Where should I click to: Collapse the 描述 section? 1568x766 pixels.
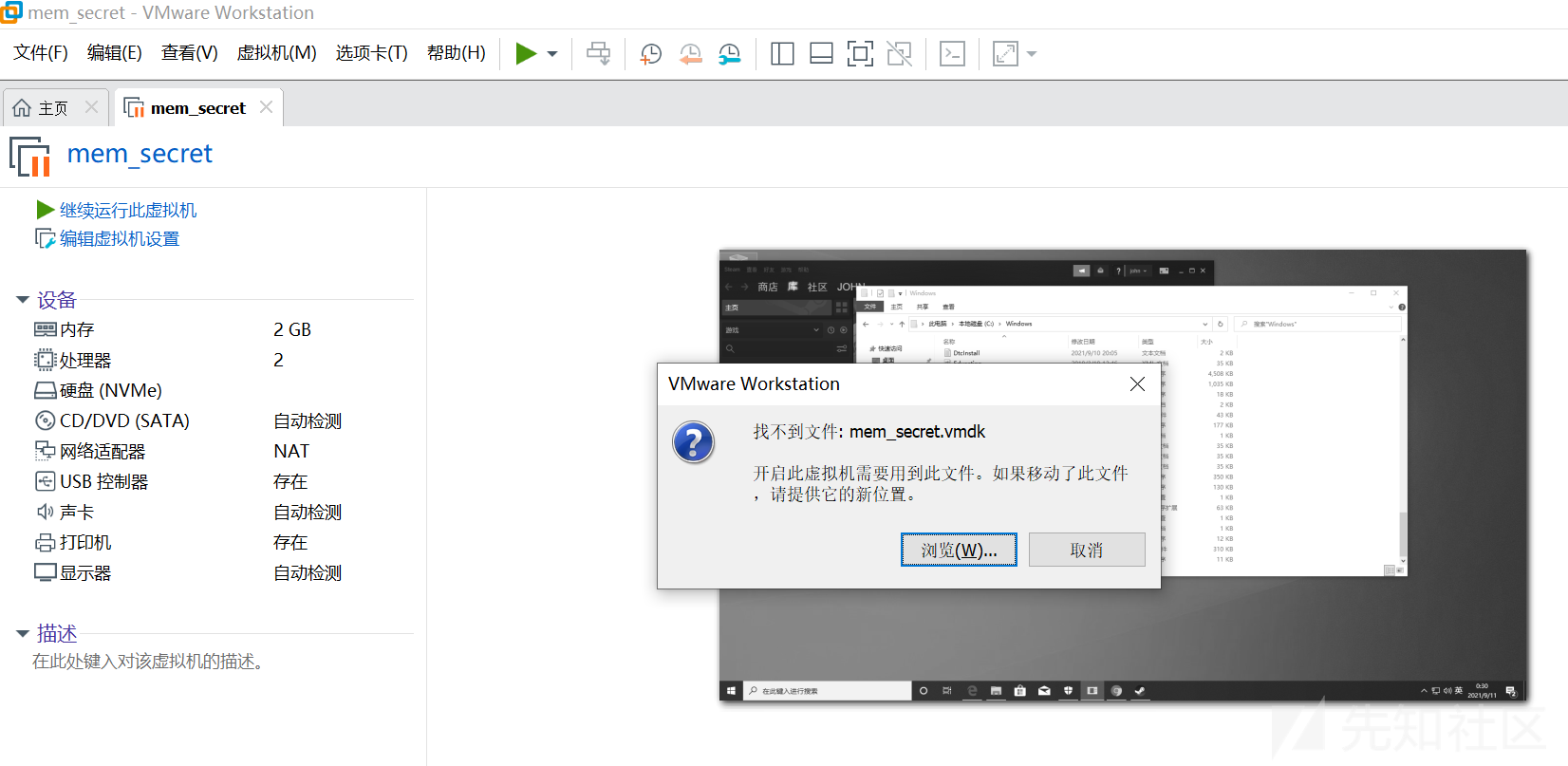(23, 633)
